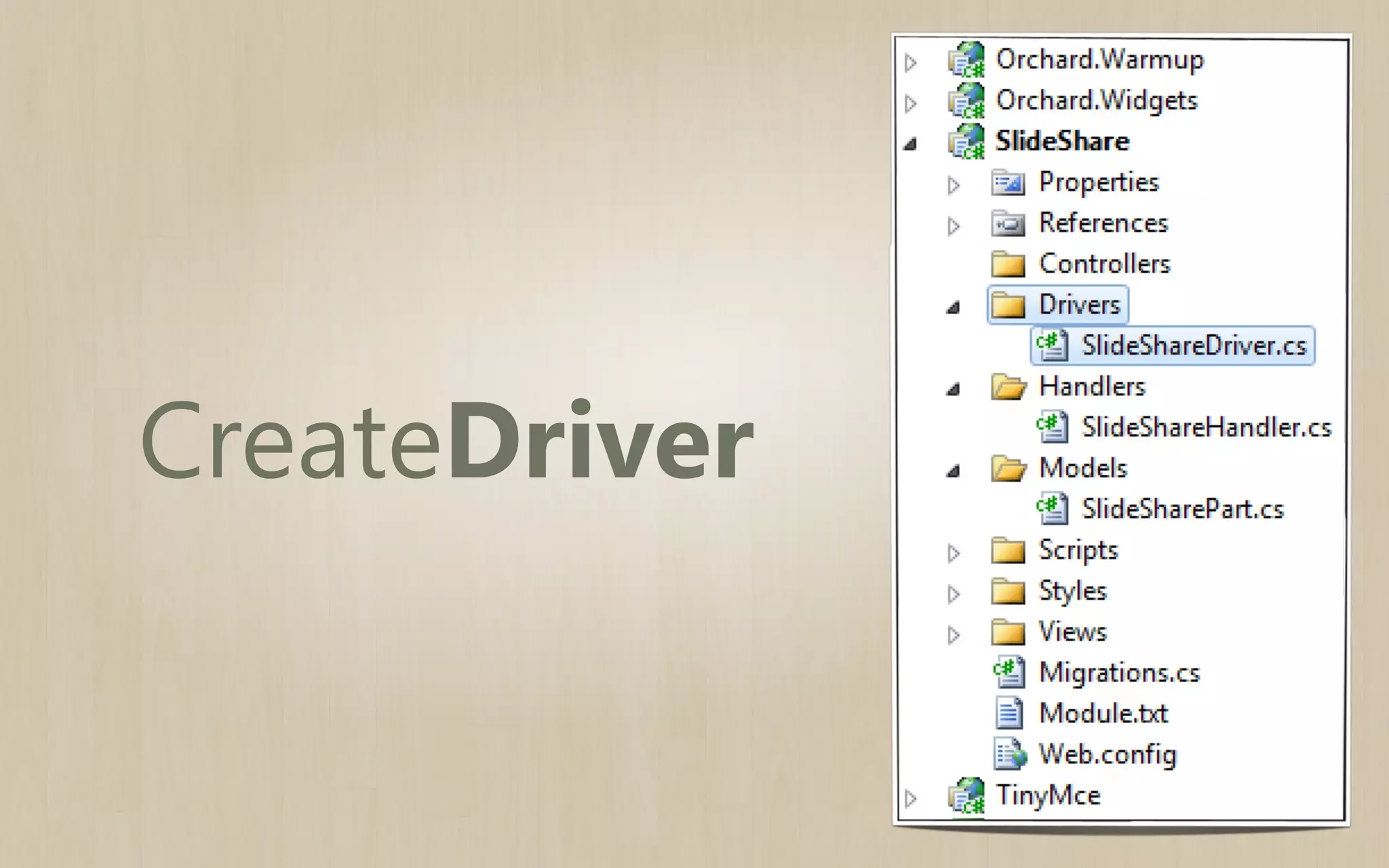Collapse the Models folder
Image resolution: width=1389 pixels, height=868 pixels.
tap(953, 471)
